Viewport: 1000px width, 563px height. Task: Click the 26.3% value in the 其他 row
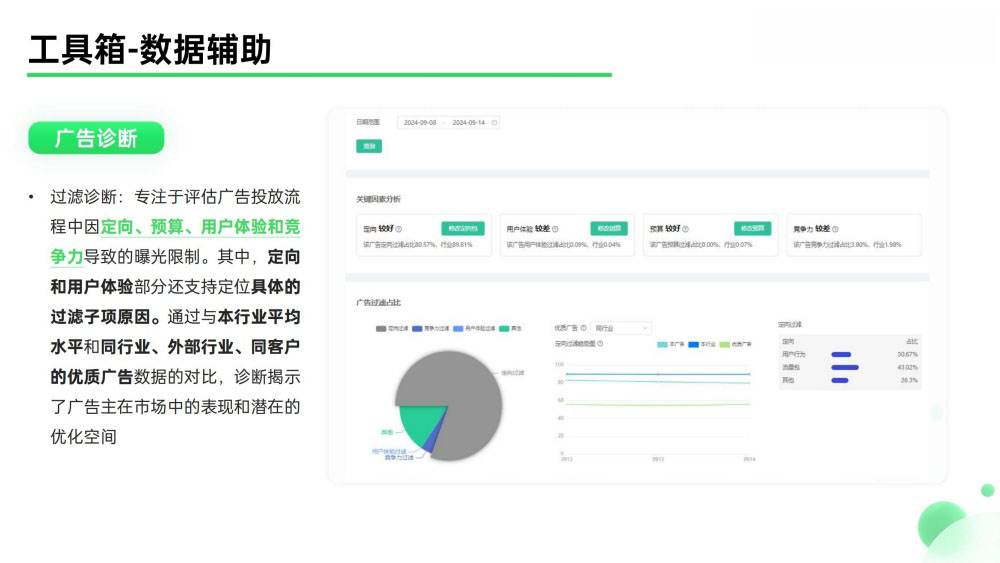coord(909,380)
